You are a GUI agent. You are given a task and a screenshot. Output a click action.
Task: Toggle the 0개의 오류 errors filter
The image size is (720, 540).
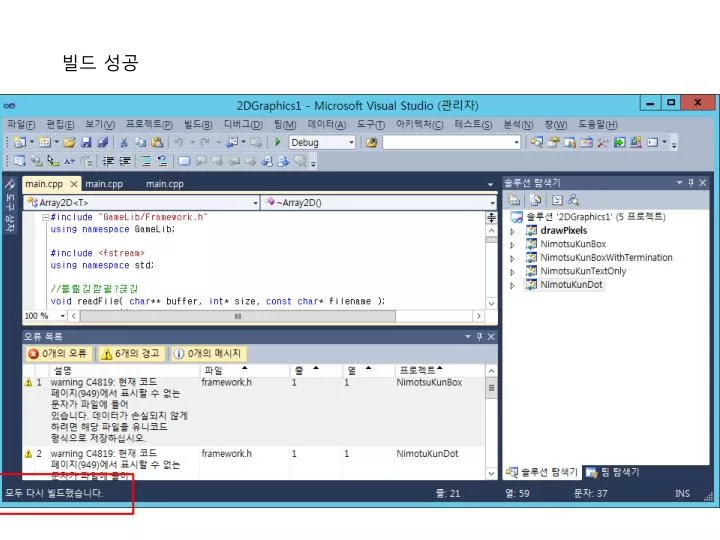(x=57, y=354)
